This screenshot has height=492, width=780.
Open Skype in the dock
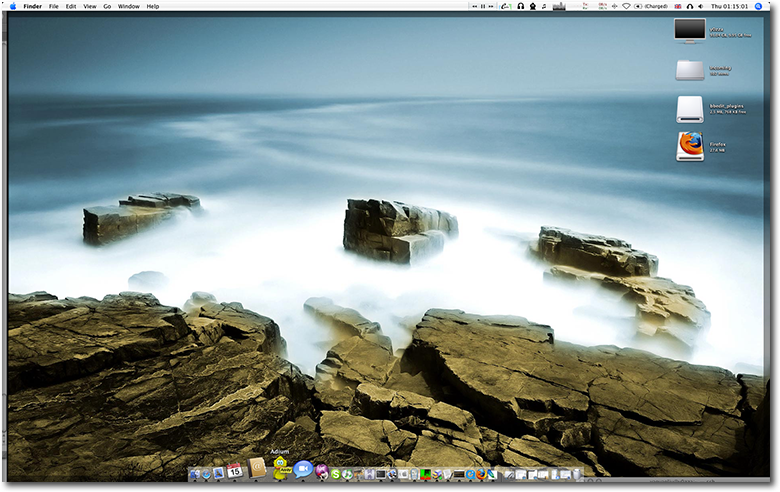[x=336, y=474]
